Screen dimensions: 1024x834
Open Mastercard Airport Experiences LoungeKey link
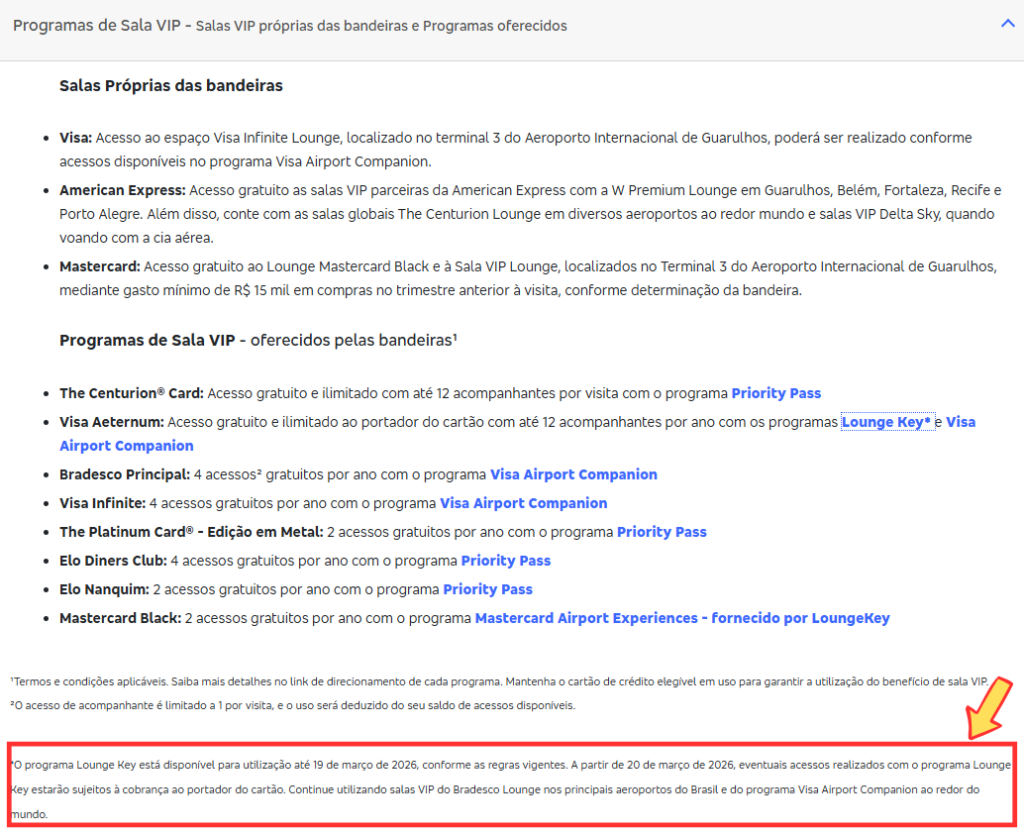point(682,618)
